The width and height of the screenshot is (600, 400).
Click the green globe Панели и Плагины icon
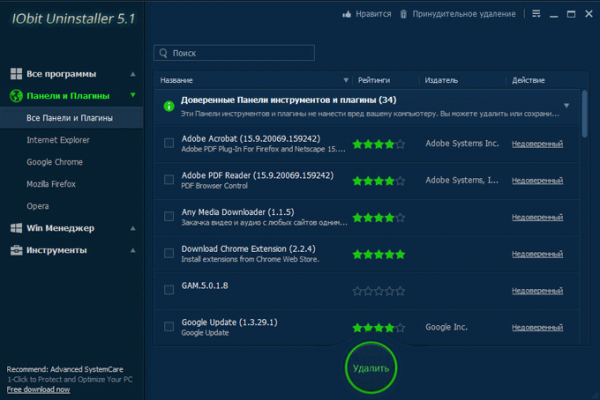[x=16, y=96]
